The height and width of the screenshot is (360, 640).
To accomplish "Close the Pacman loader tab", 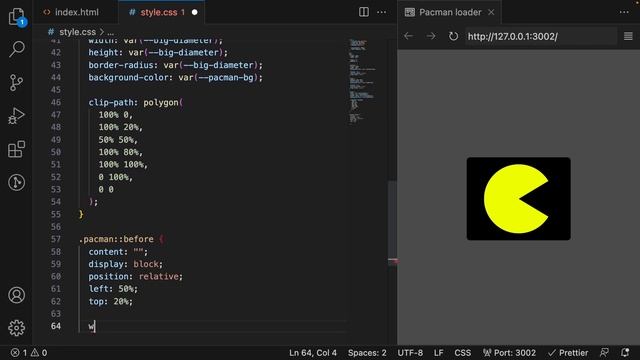I will 491,12.
